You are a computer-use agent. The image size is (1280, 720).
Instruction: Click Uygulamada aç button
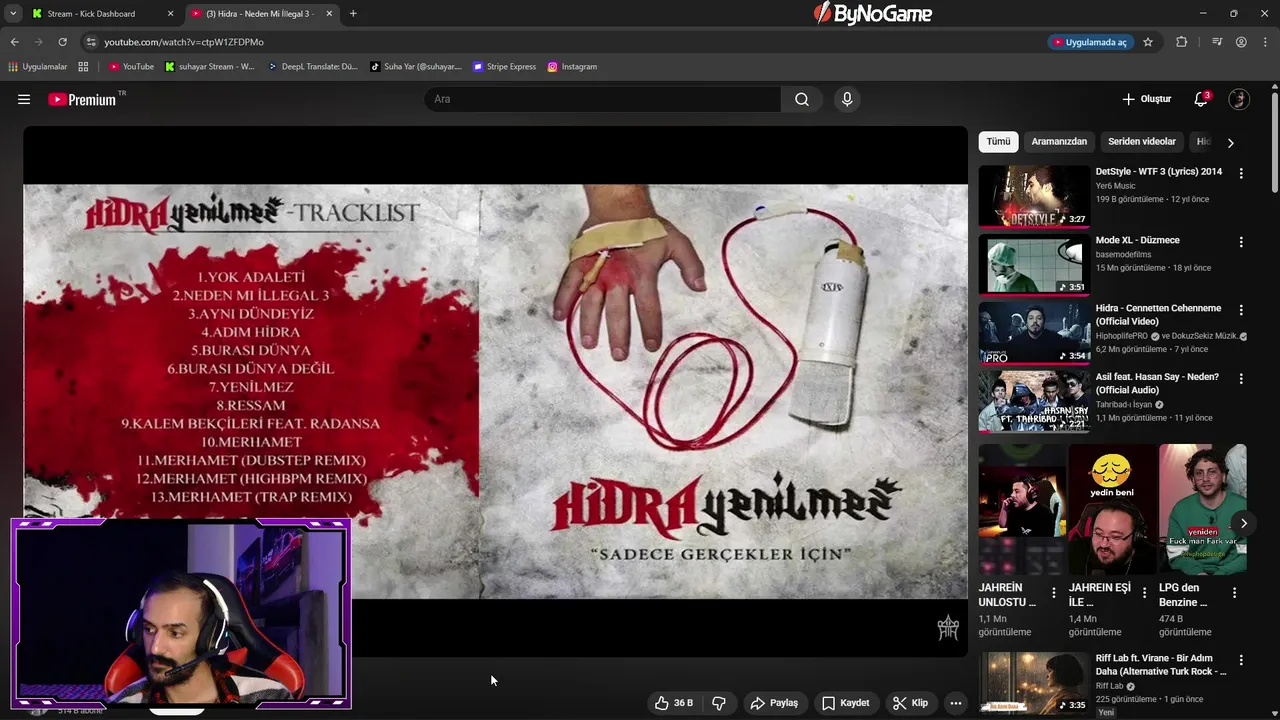click(1090, 42)
